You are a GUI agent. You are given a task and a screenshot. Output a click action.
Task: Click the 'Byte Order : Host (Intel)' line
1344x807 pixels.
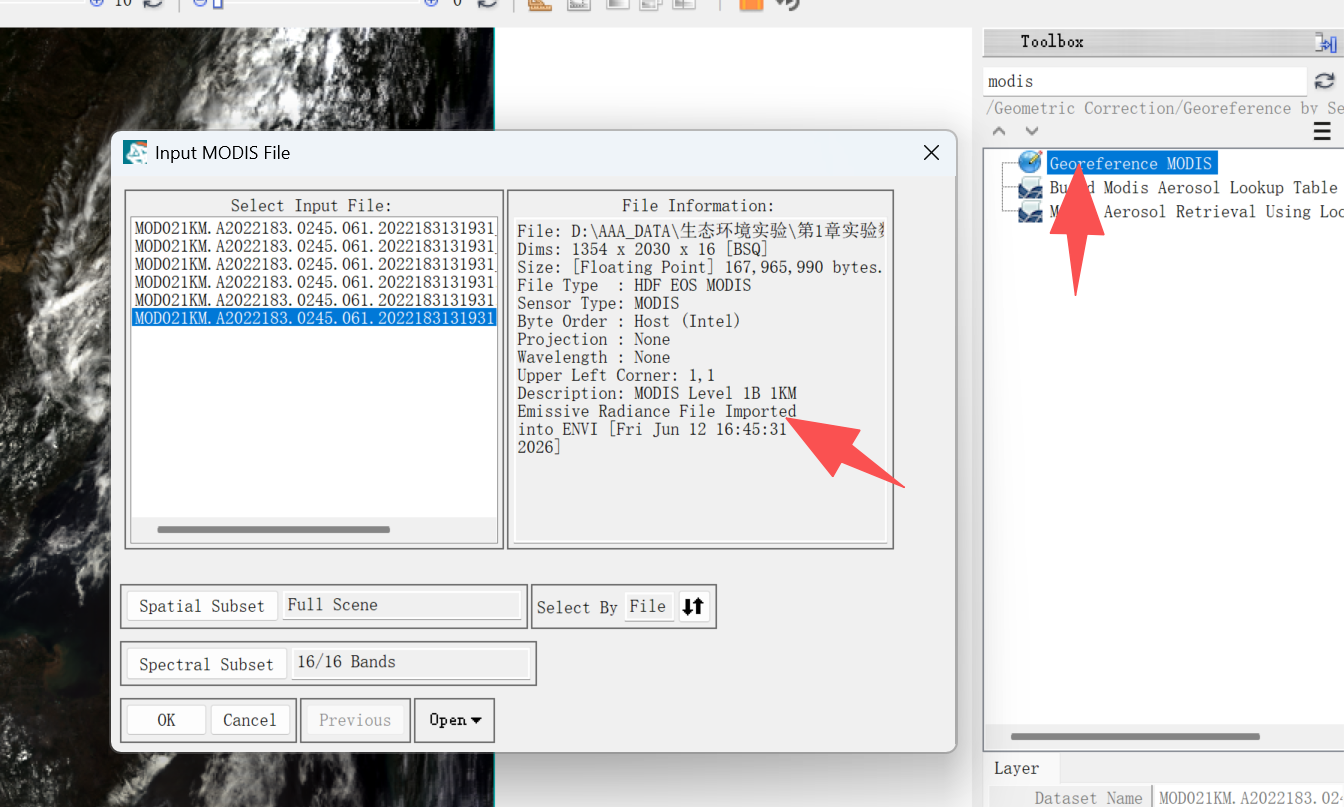(629, 321)
